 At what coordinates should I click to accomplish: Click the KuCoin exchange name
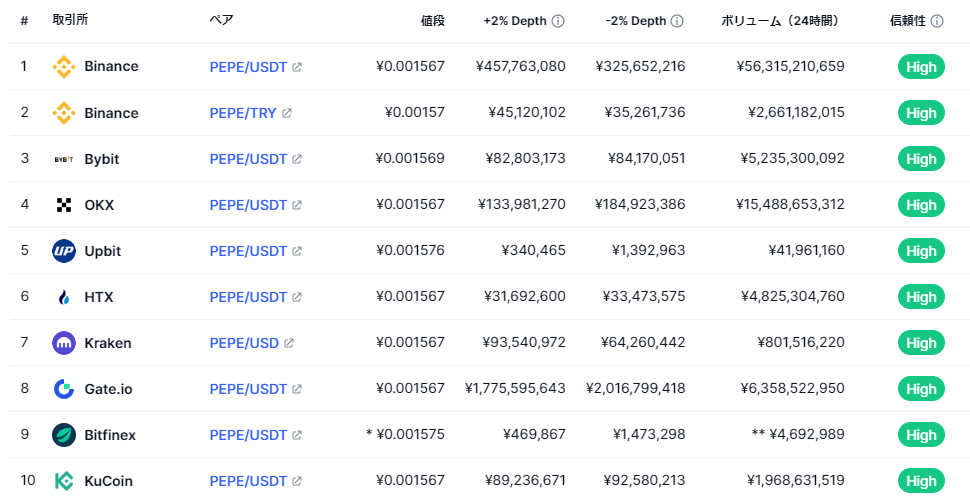click(108, 481)
